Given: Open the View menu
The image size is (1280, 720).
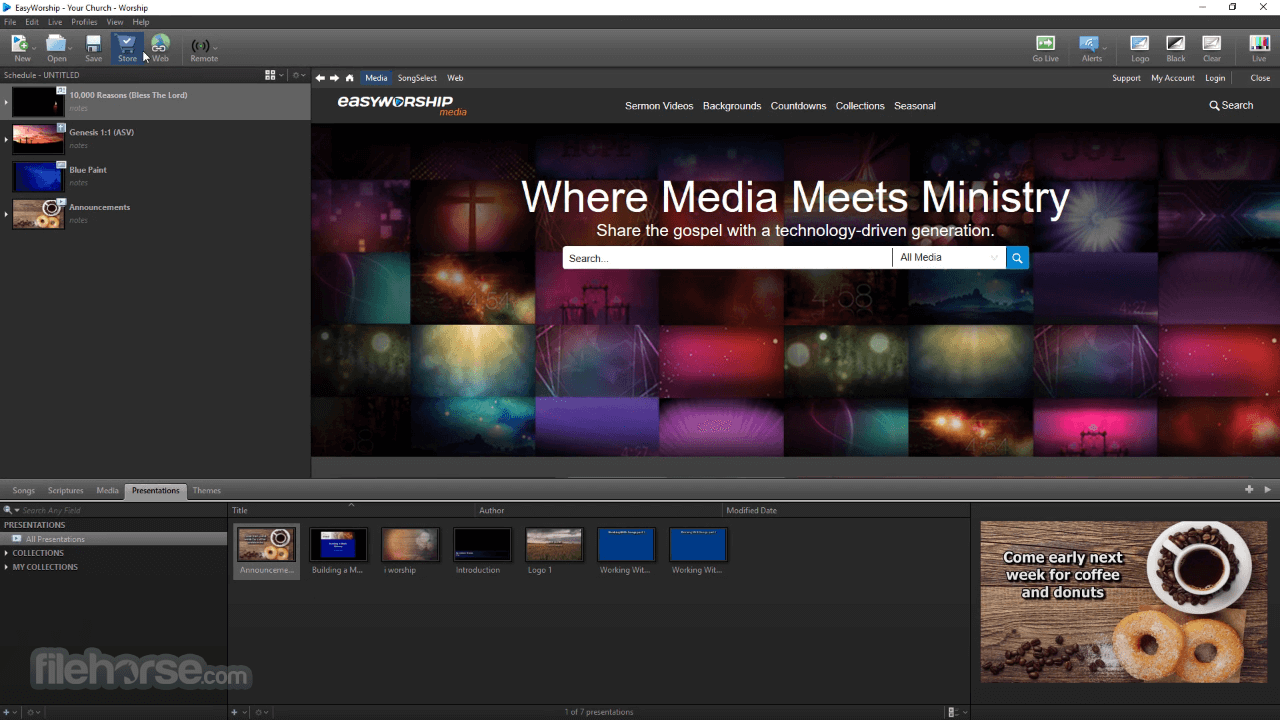Looking at the screenshot, I should pyautogui.click(x=115, y=22).
